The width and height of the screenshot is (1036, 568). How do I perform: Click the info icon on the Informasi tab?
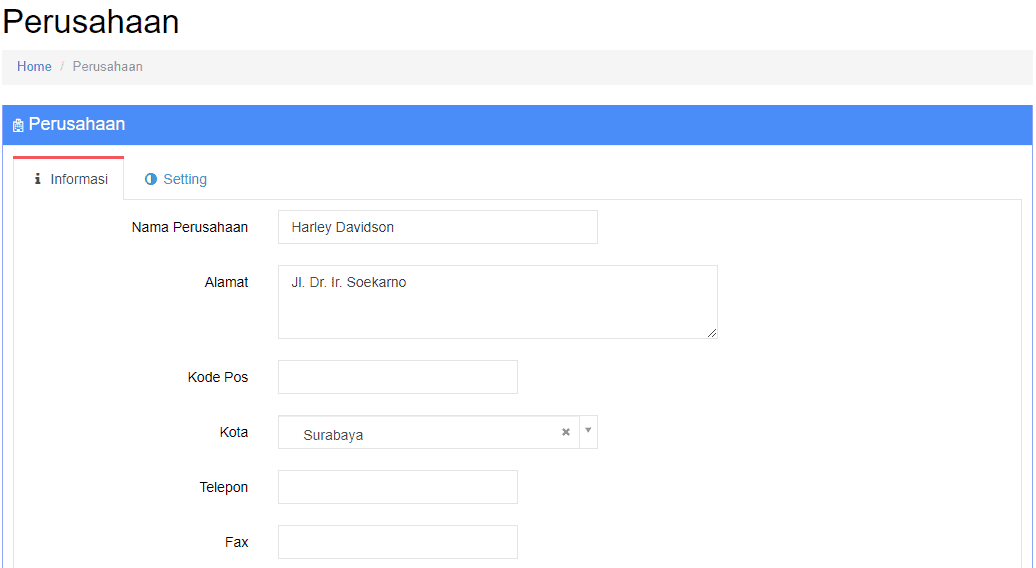[38, 179]
